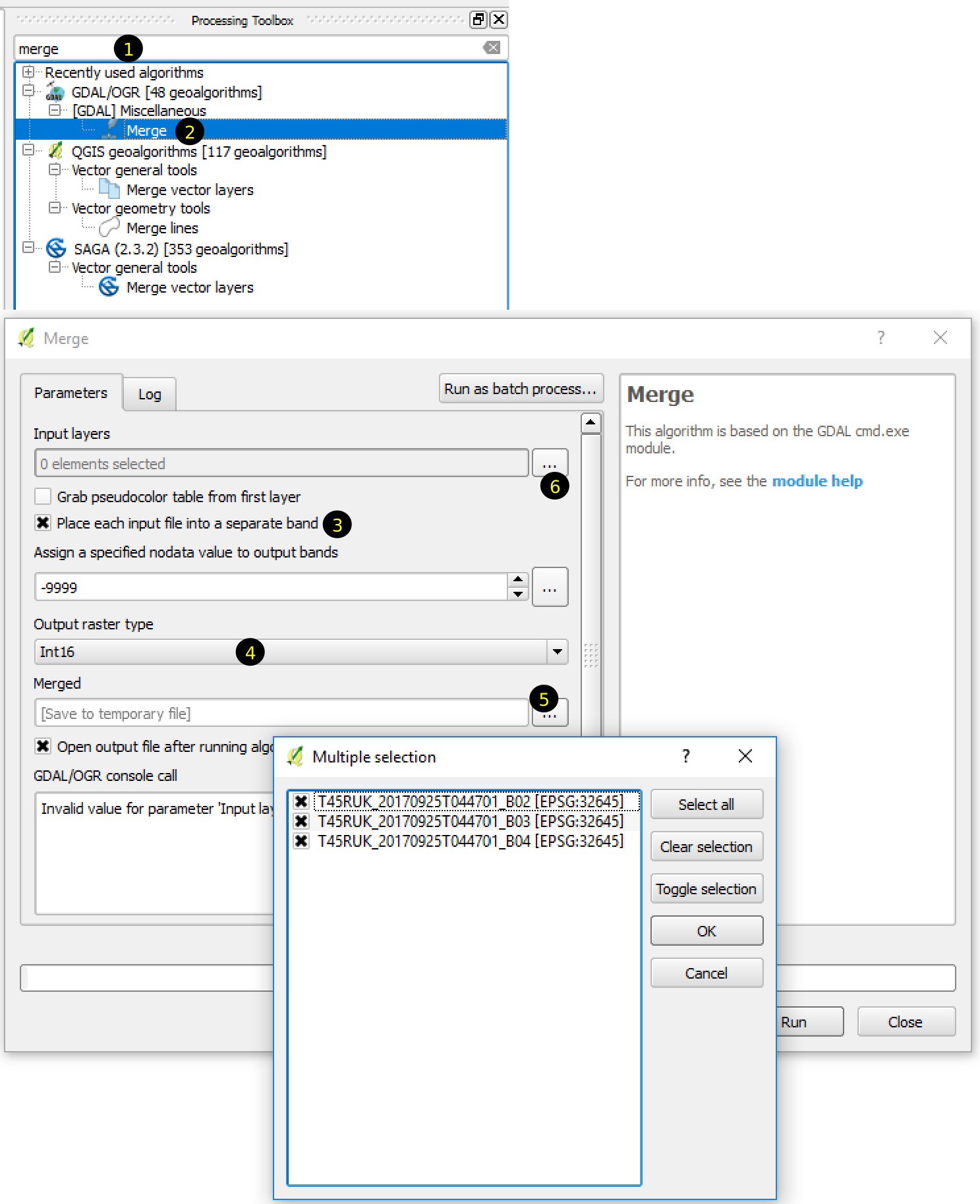980x1204 pixels.
Task: Click the clear search icon in toolbox
Action: pos(491,47)
